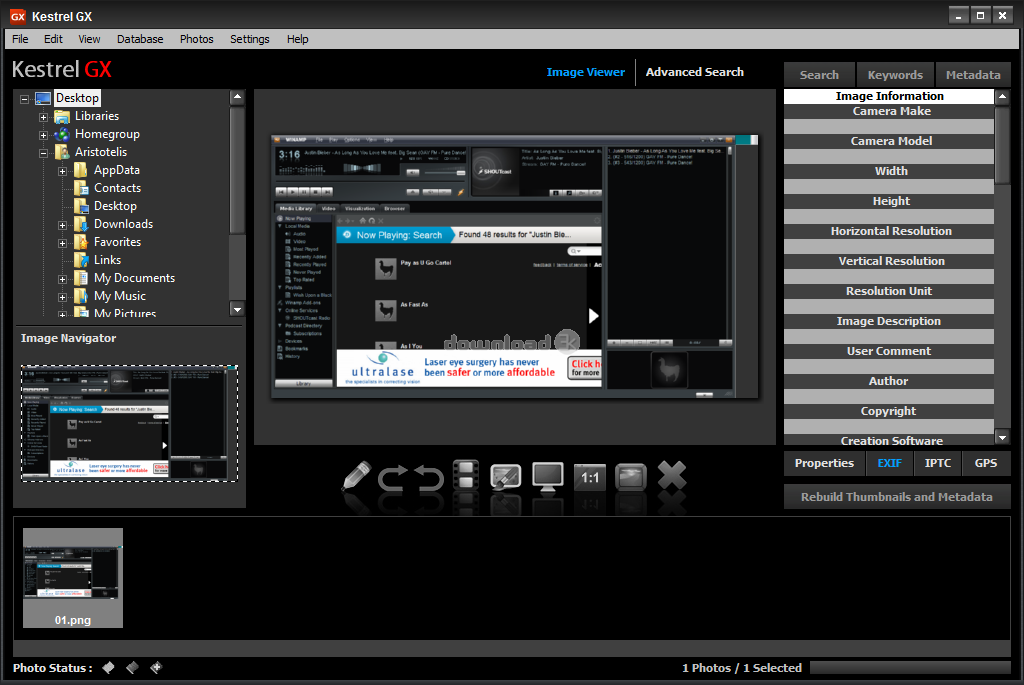
Task: Open the View menu
Action: (89, 39)
